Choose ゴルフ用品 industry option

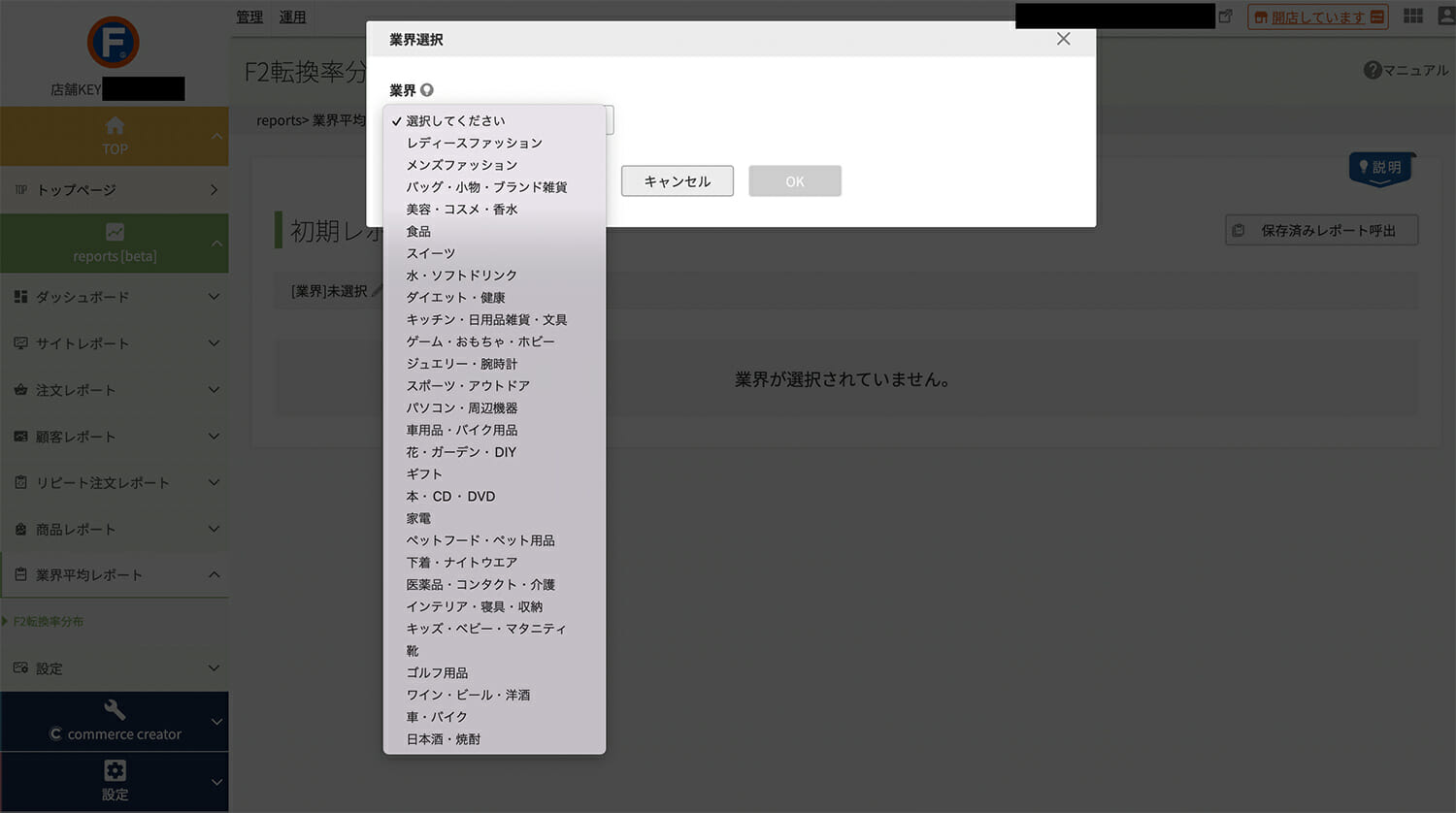tap(437, 672)
